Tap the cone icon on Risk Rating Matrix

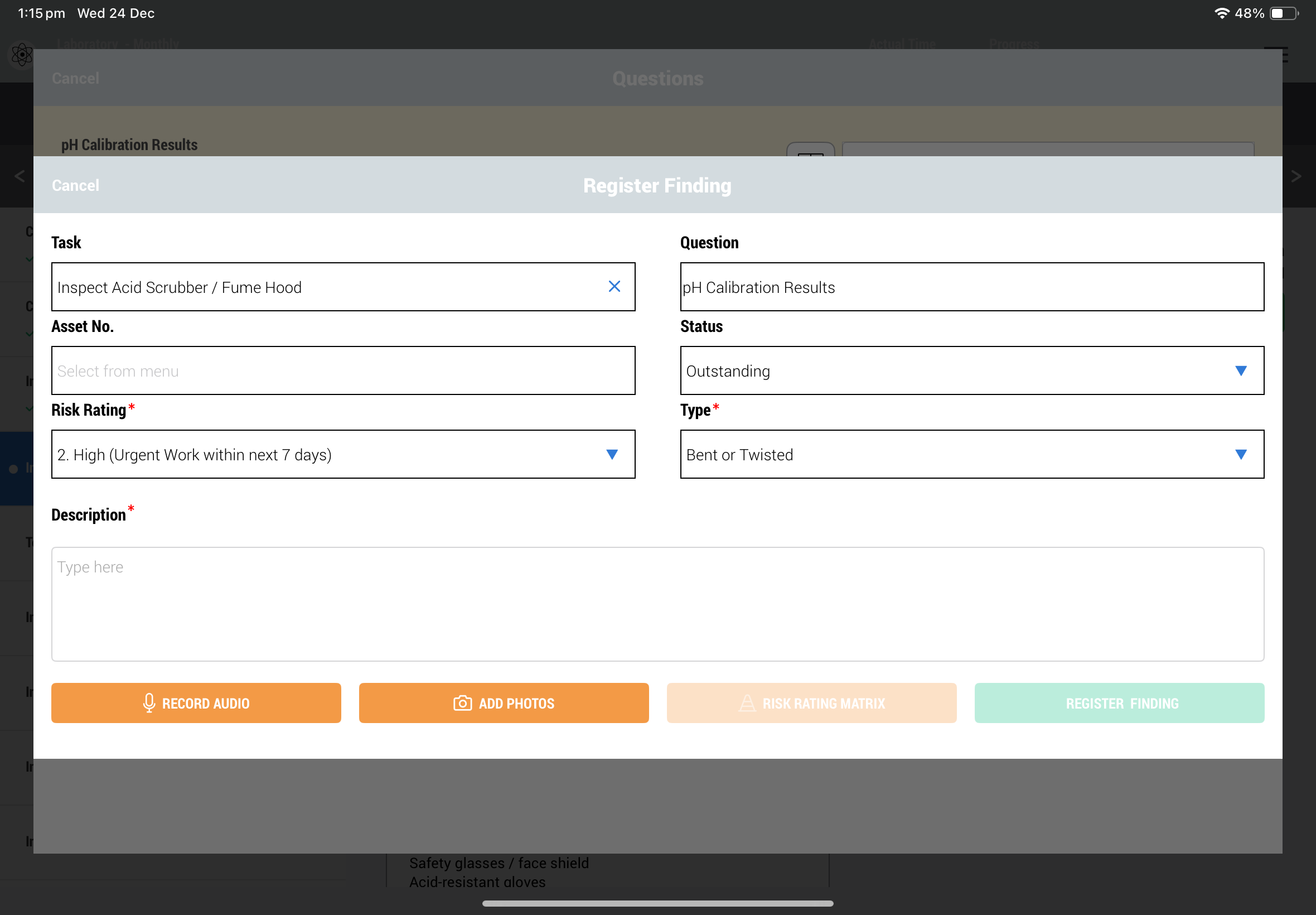(747, 703)
